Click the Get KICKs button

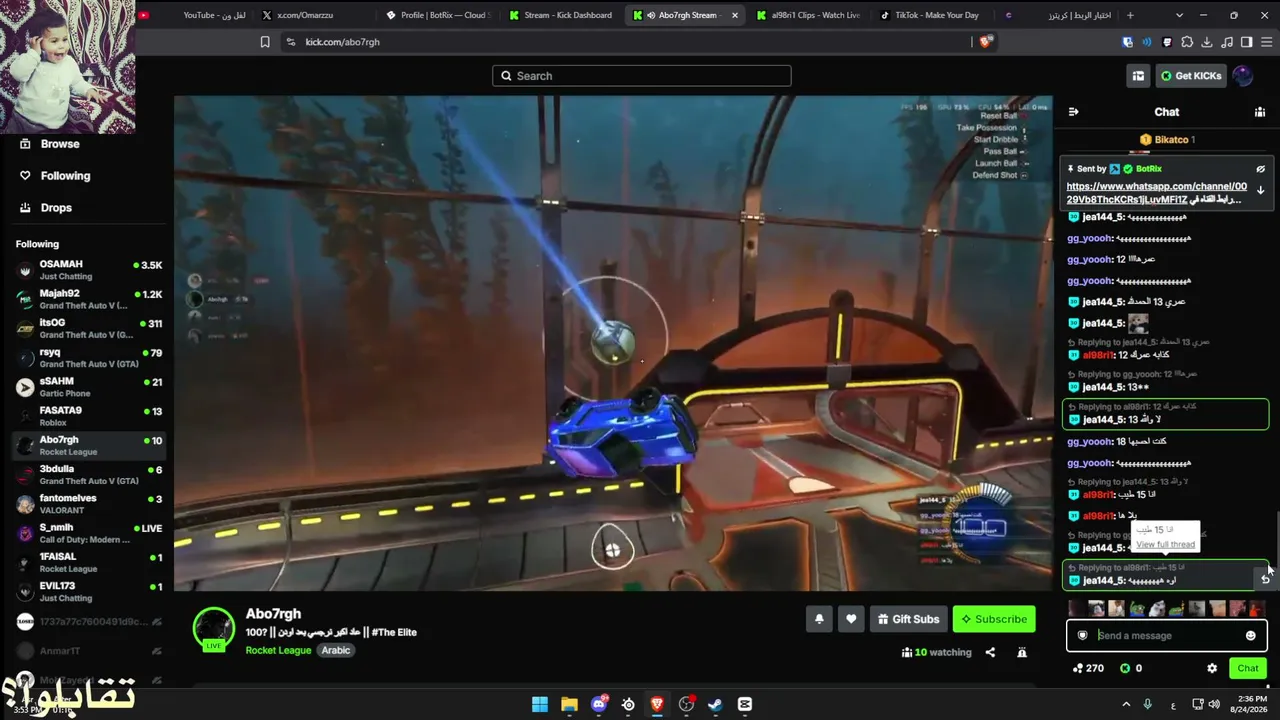point(1191,76)
